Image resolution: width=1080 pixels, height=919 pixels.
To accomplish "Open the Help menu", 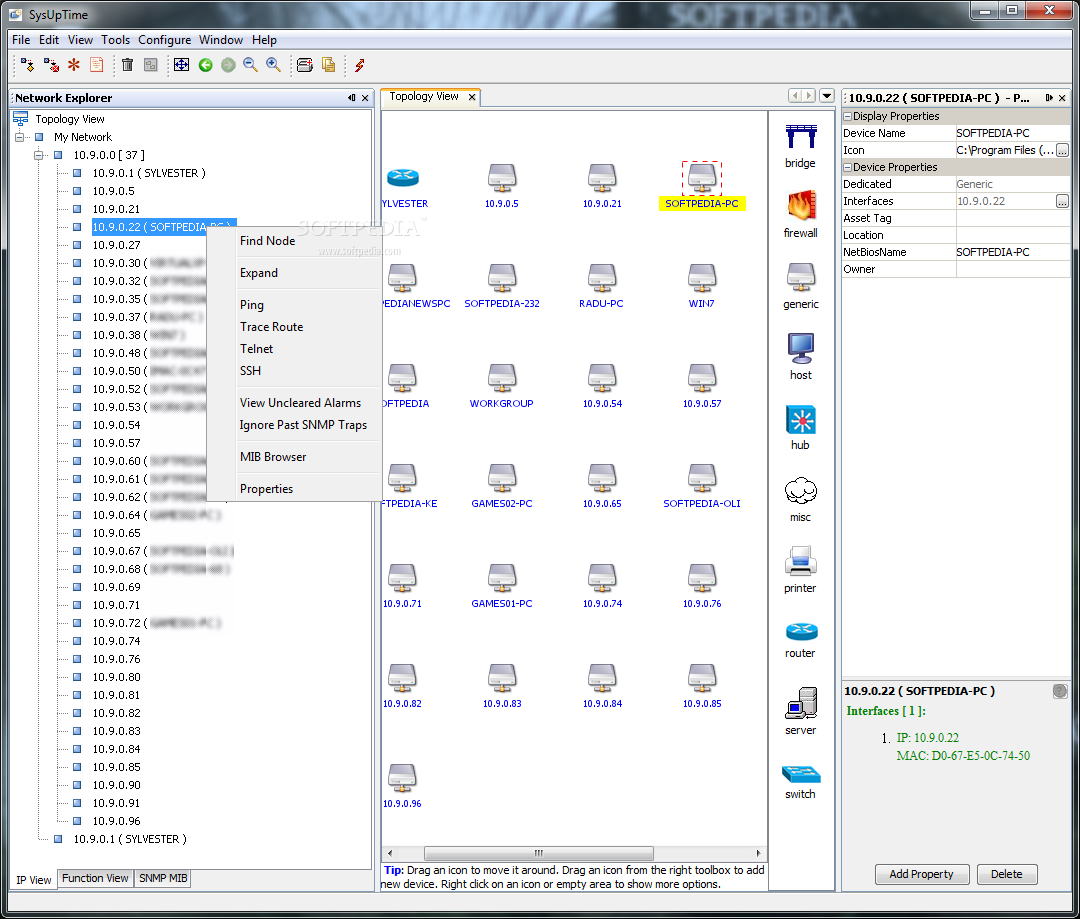I will (x=264, y=40).
